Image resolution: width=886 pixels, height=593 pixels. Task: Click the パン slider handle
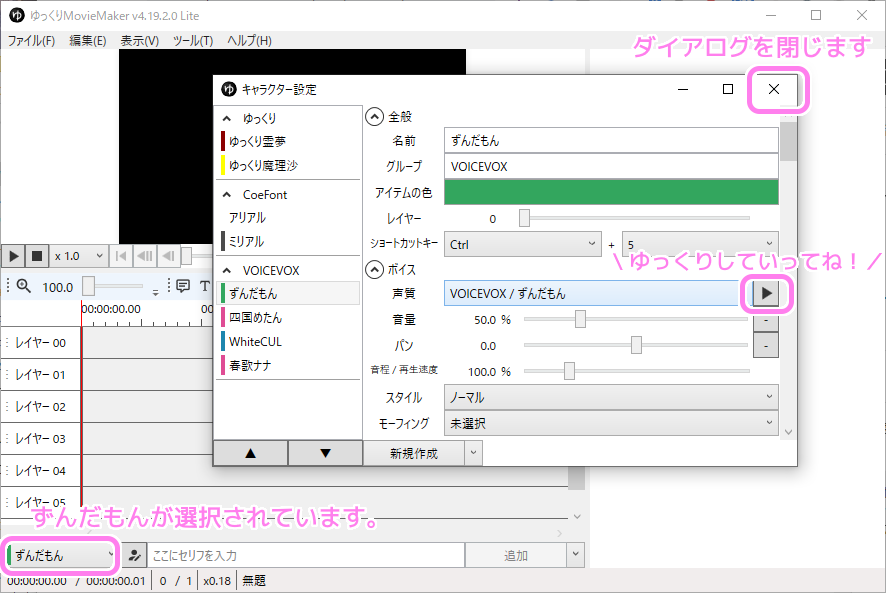pos(636,344)
